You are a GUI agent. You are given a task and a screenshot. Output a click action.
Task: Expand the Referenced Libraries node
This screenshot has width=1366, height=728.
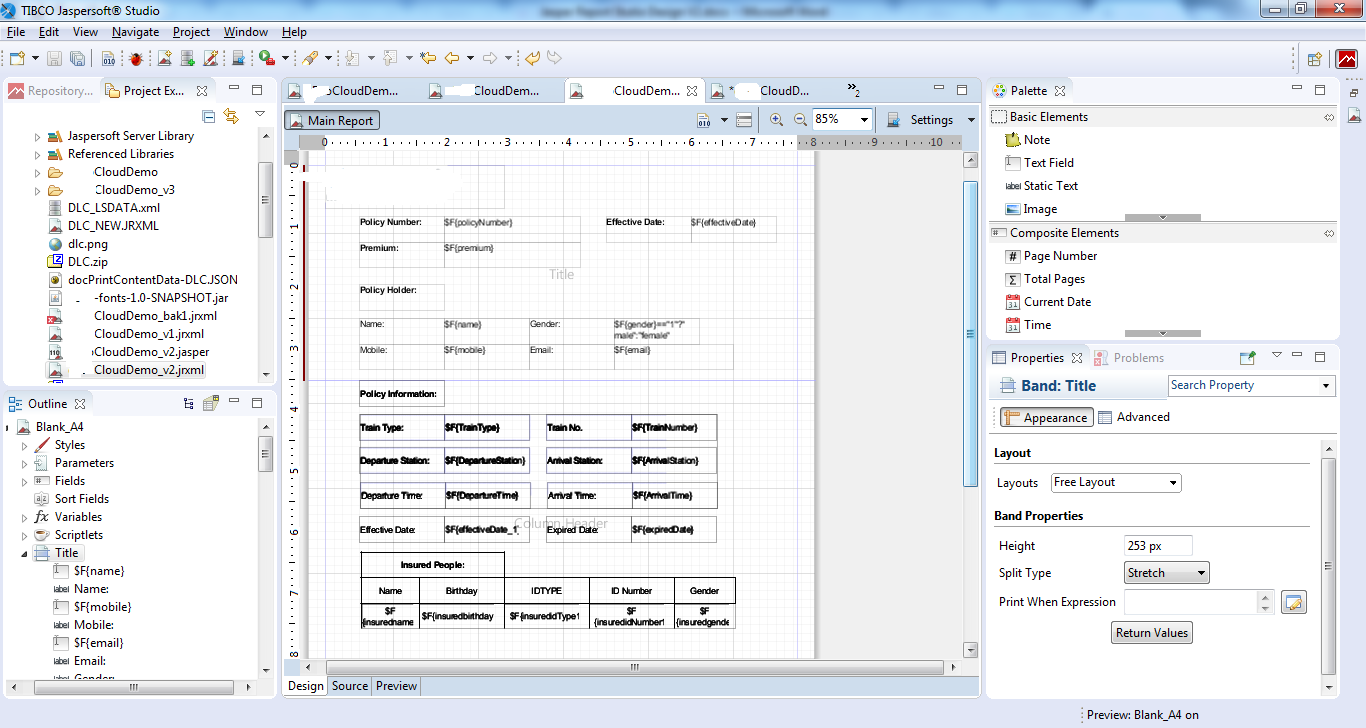click(38, 154)
